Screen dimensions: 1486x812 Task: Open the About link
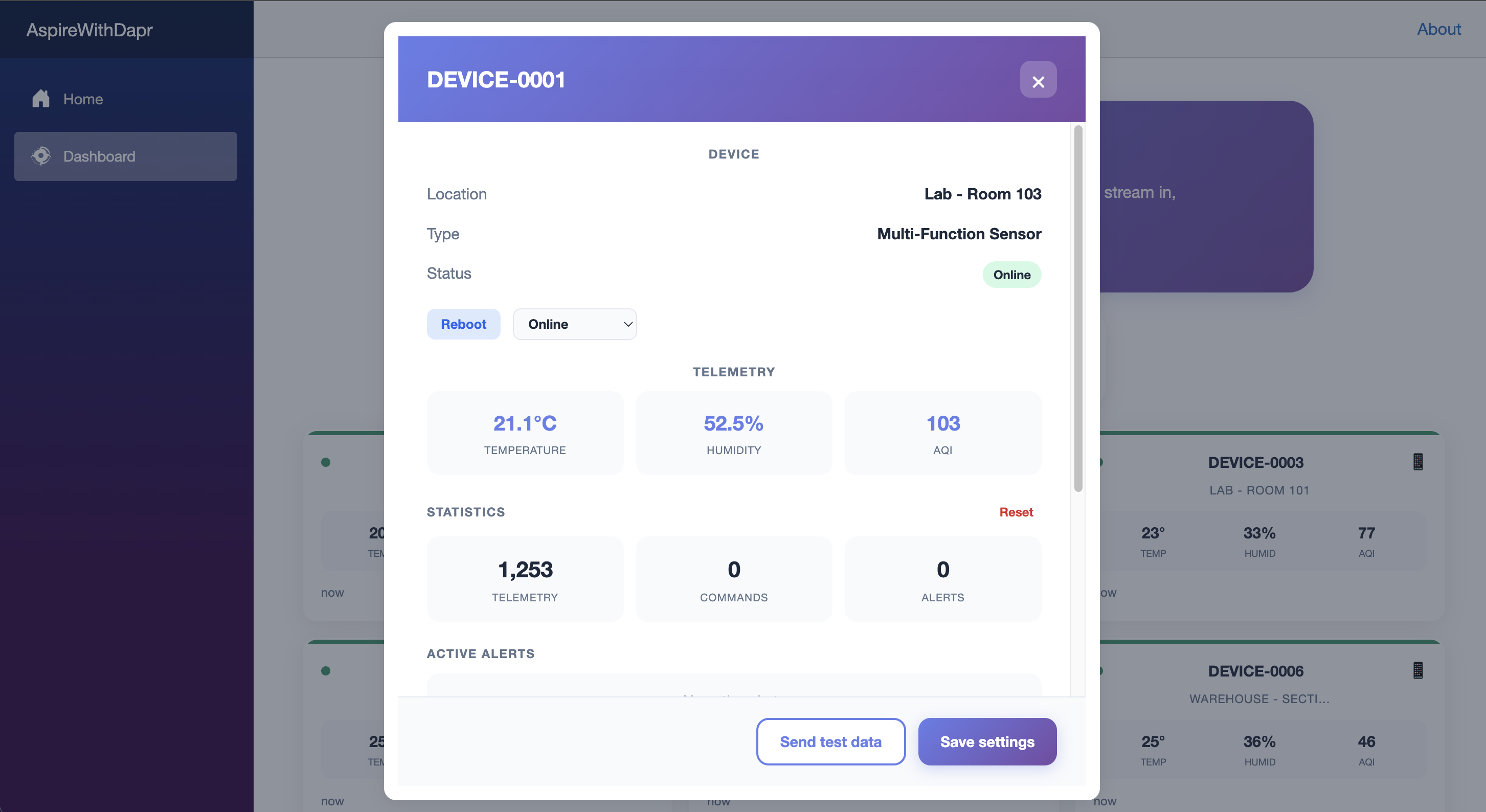click(x=1438, y=30)
